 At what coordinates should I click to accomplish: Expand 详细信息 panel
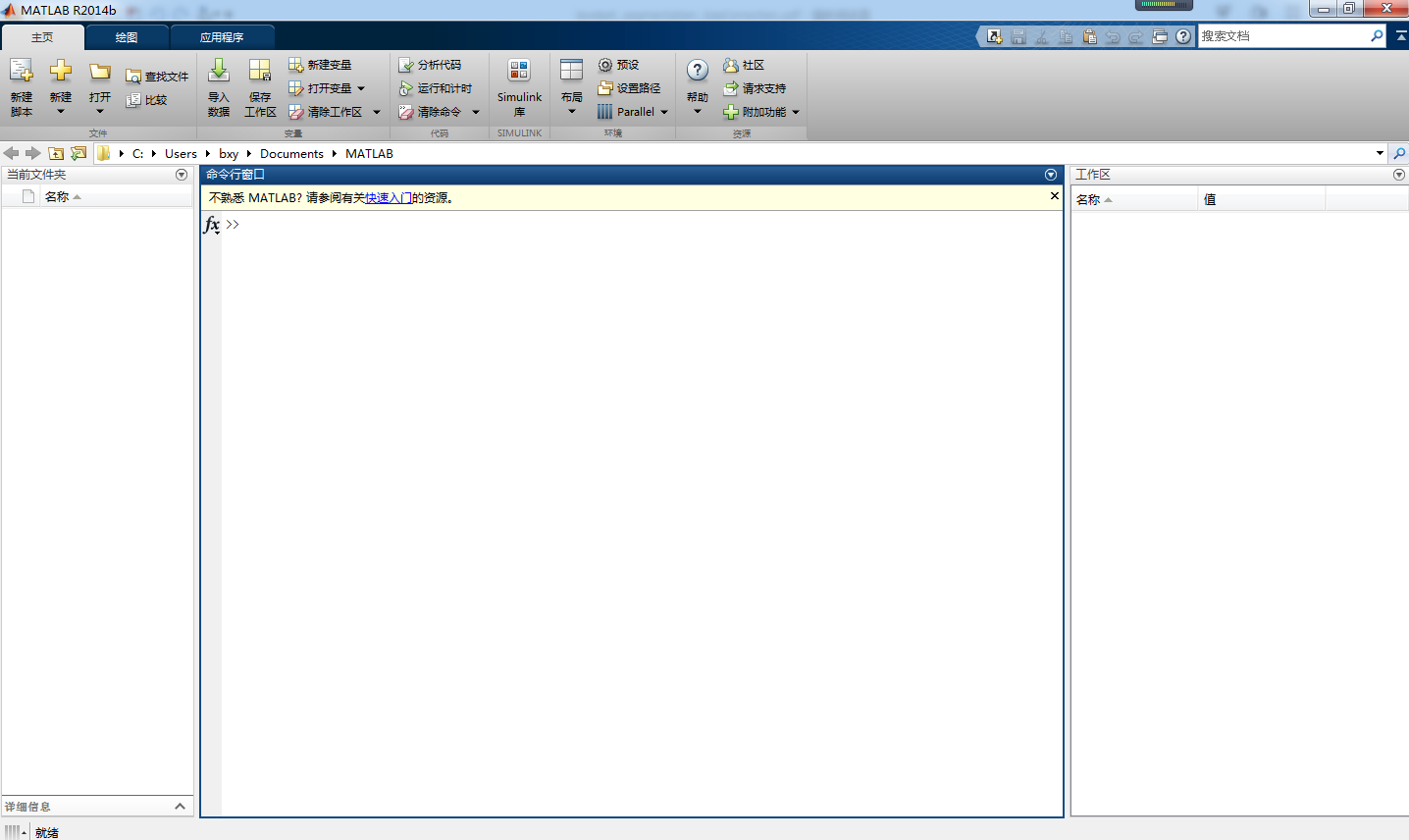pos(180,807)
